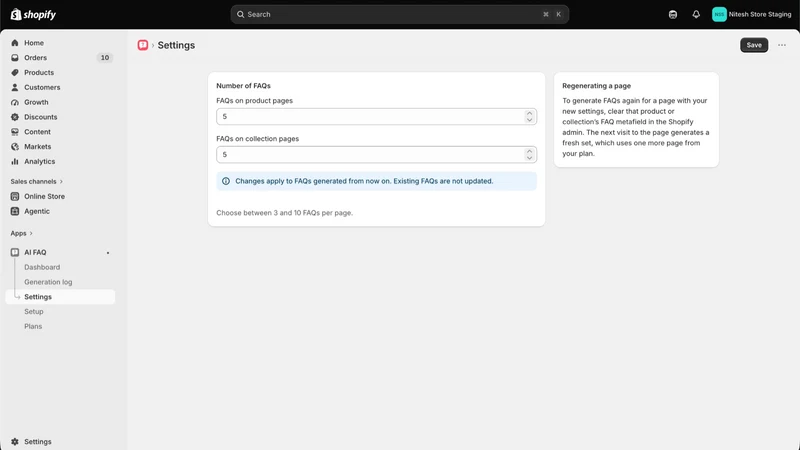Screen dimensions: 800x450
Task: Click the Products tag icon
Action: tap(15, 72)
